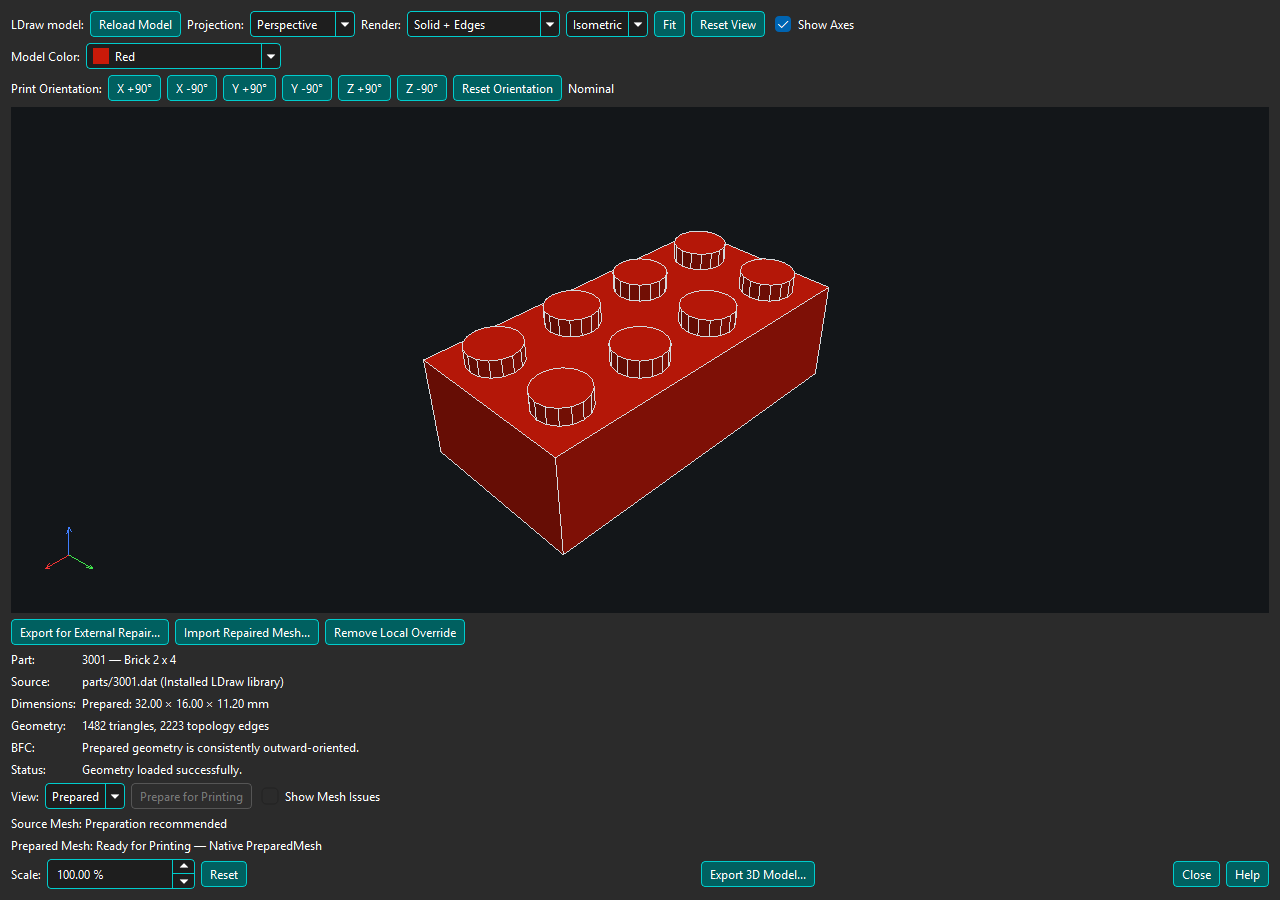This screenshot has width=1280, height=900.
Task: Click Remove Local Override
Action: tap(395, 632)
